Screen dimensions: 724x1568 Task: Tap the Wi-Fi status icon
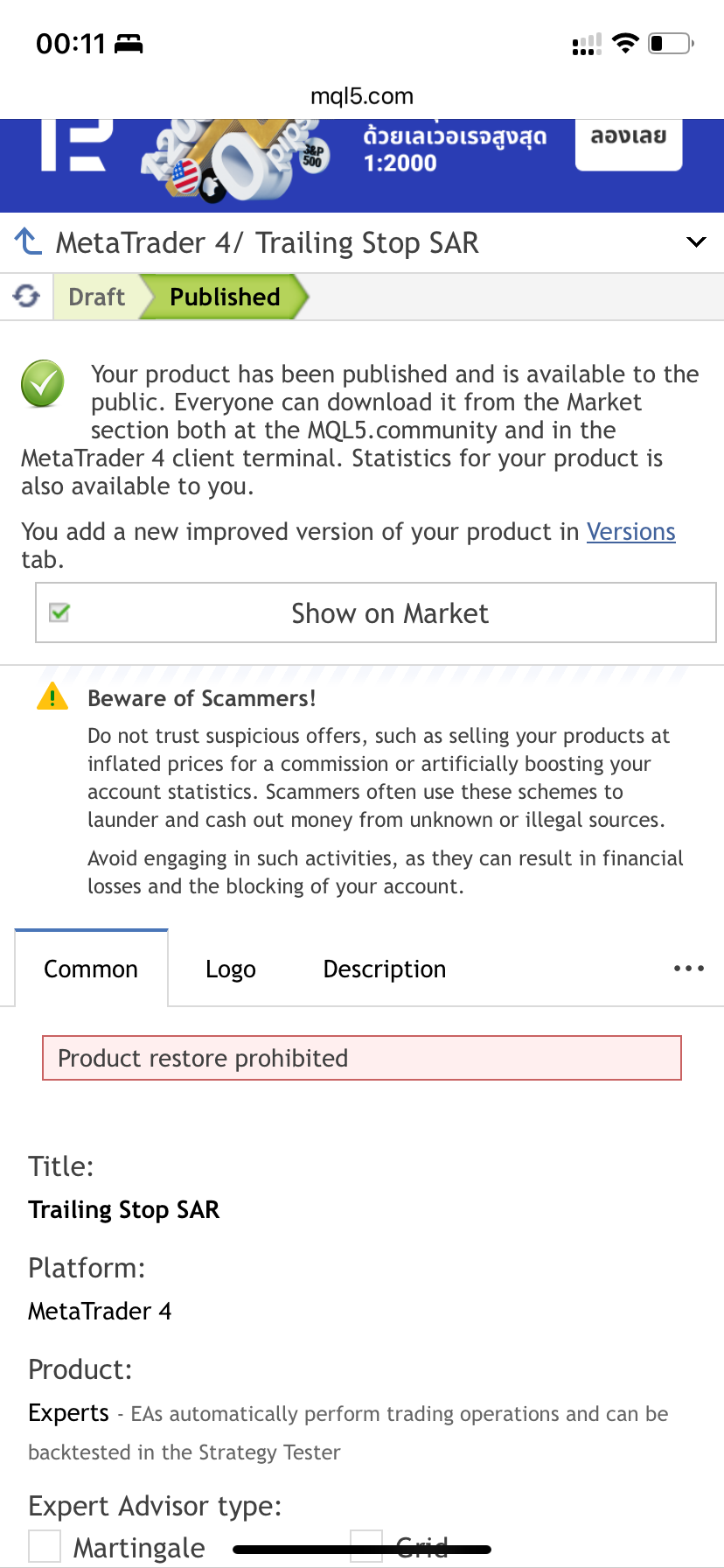tap(625, 43)
